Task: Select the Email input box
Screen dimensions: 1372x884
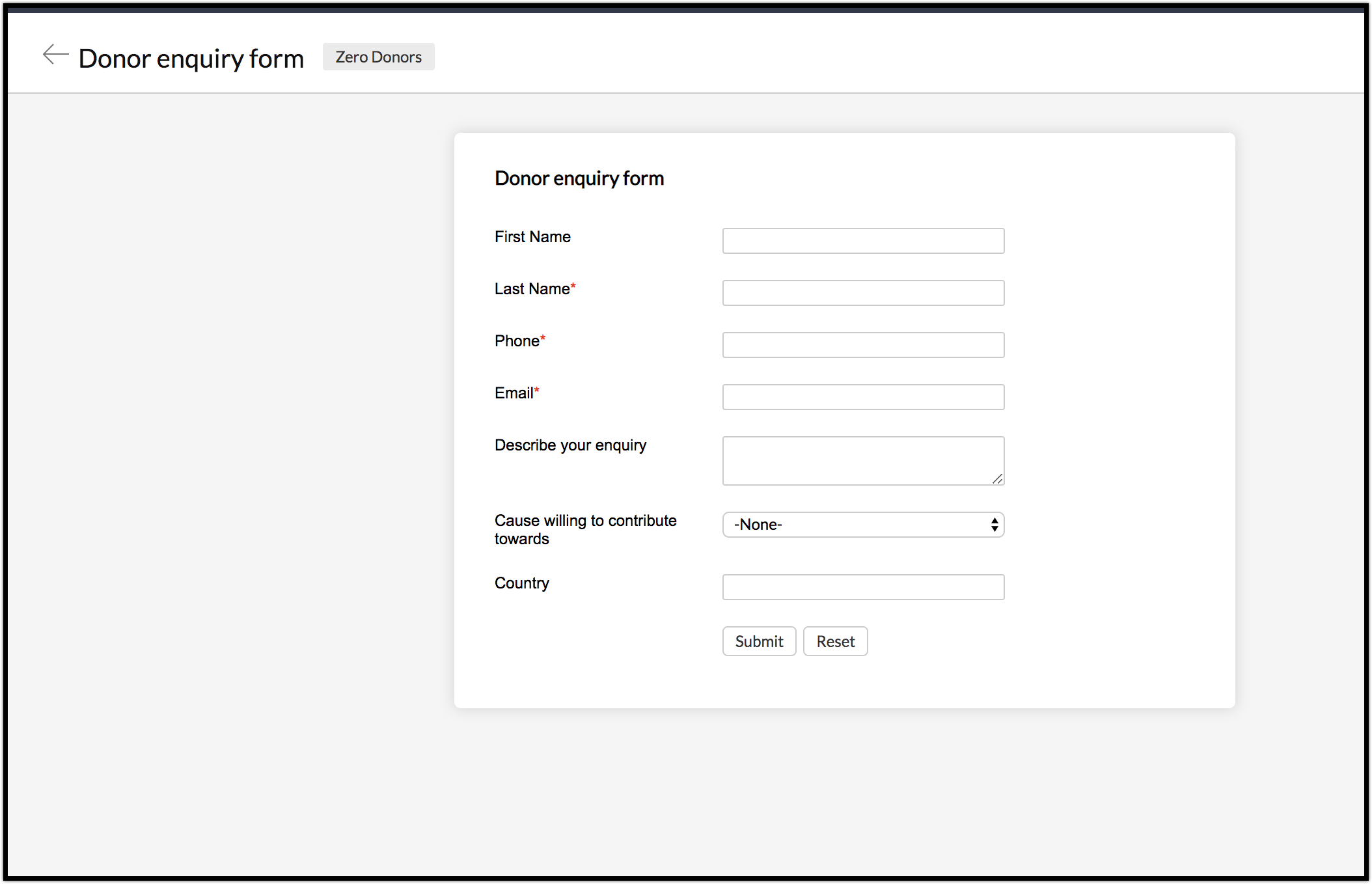Action: [862, 397]
